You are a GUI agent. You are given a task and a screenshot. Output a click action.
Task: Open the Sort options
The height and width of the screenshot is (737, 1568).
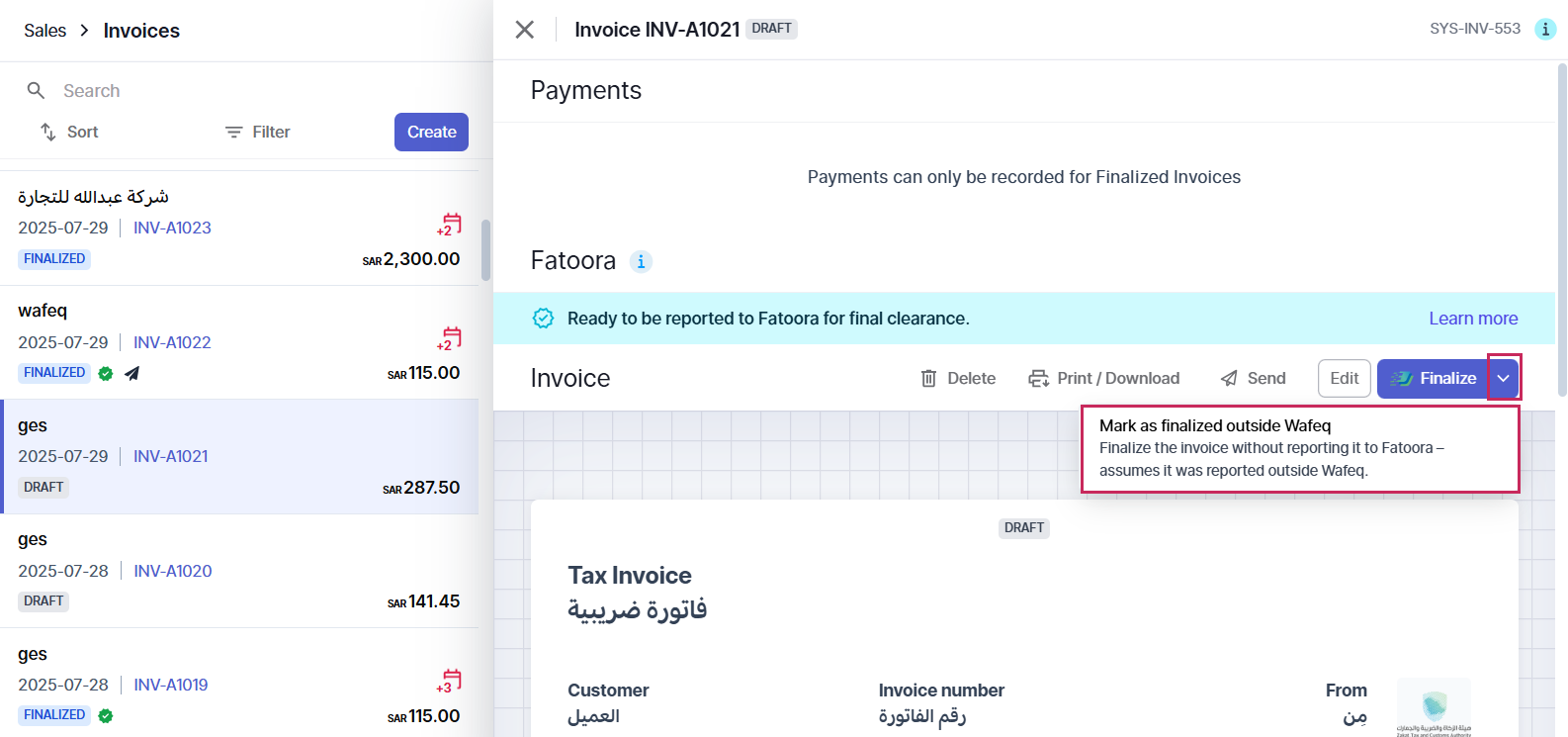point(69,132)
